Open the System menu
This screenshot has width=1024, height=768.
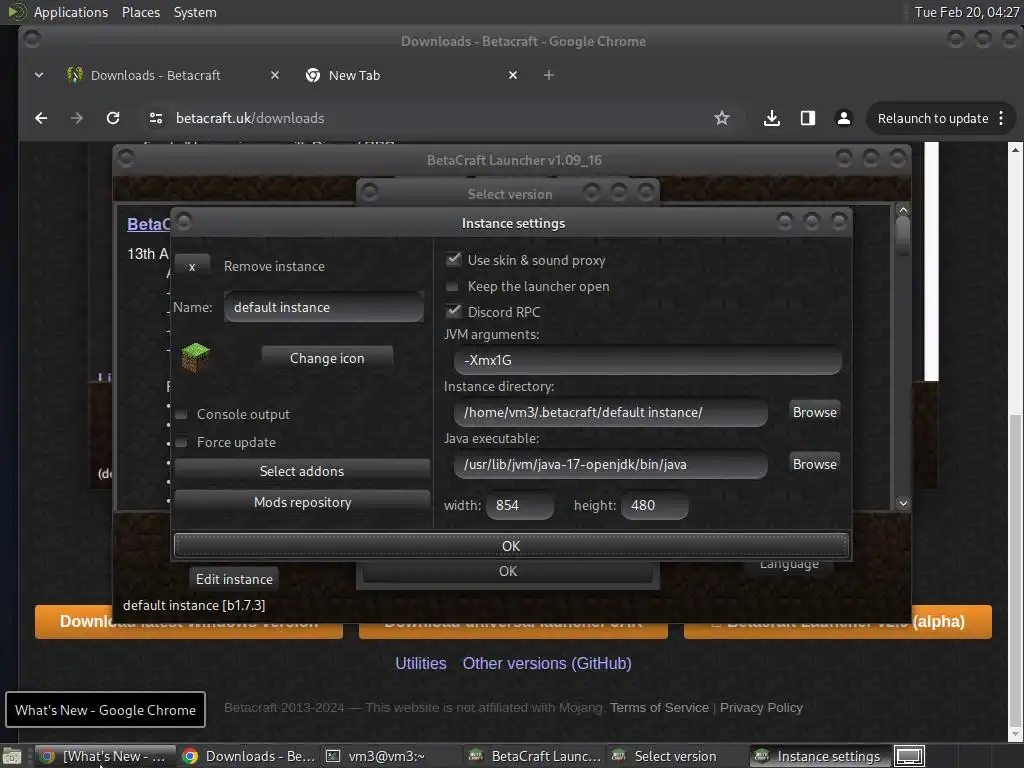(x=195, y=12)
